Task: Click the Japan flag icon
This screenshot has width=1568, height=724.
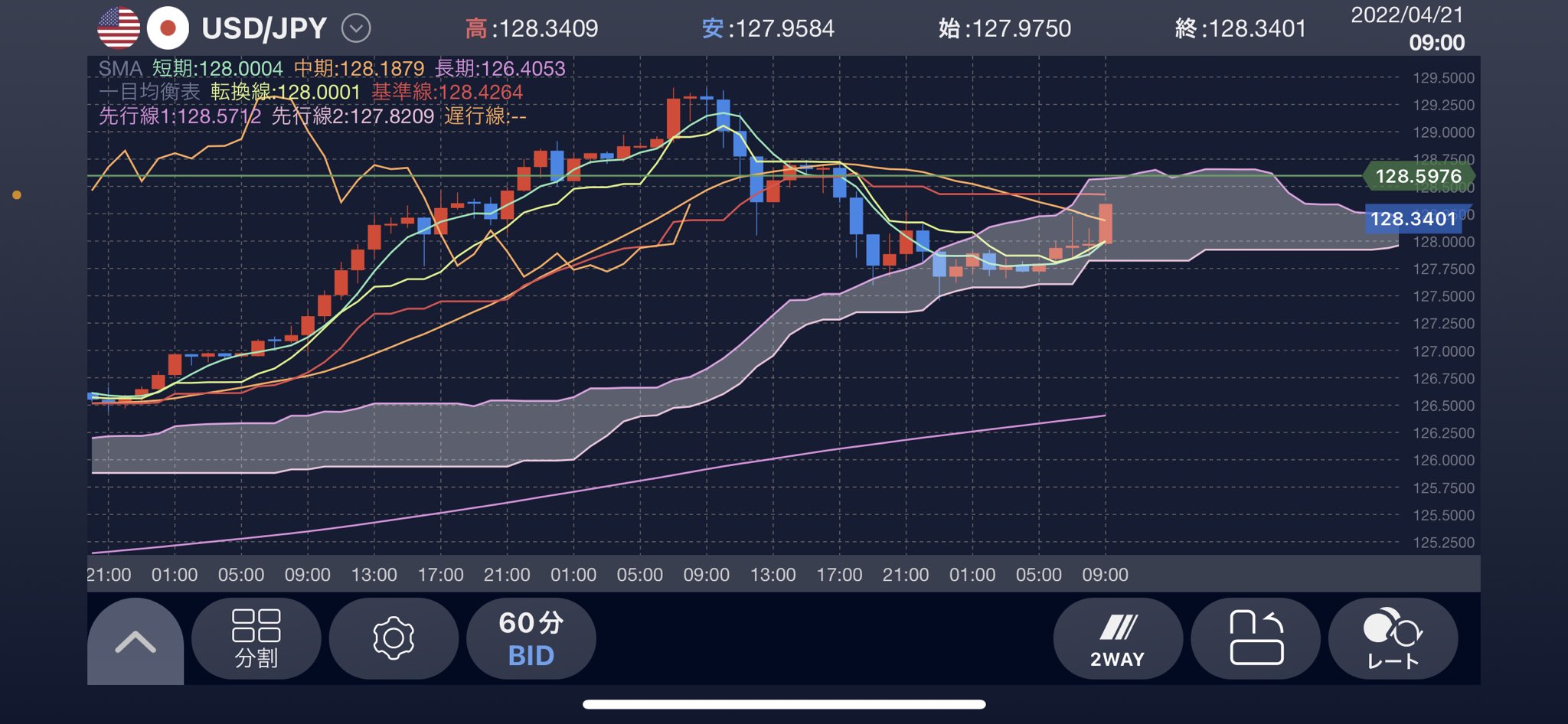Action: [168, 28]
